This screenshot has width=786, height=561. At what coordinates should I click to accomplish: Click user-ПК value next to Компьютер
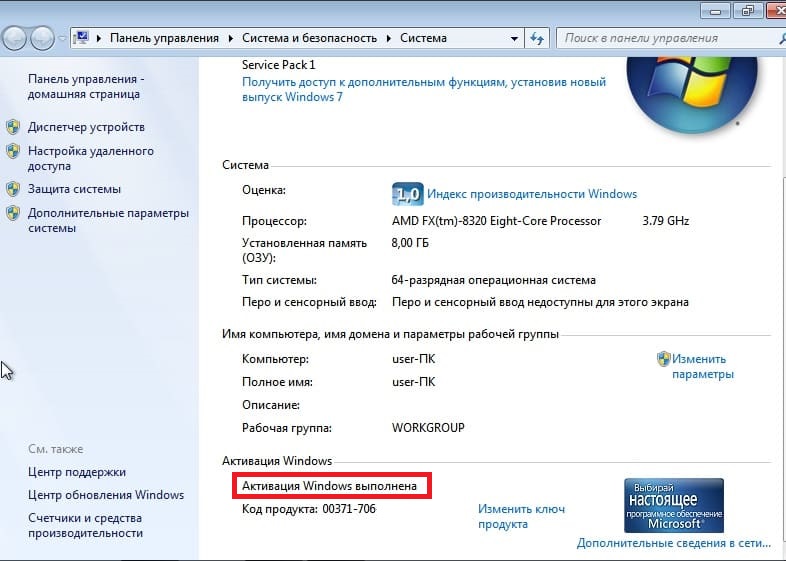(414, 359)
